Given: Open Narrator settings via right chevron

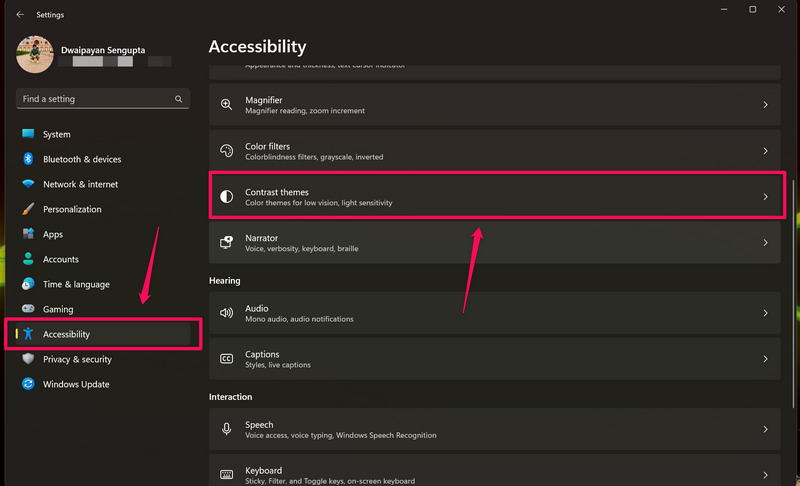Looking at the screenshot, I should coord(765,243).
